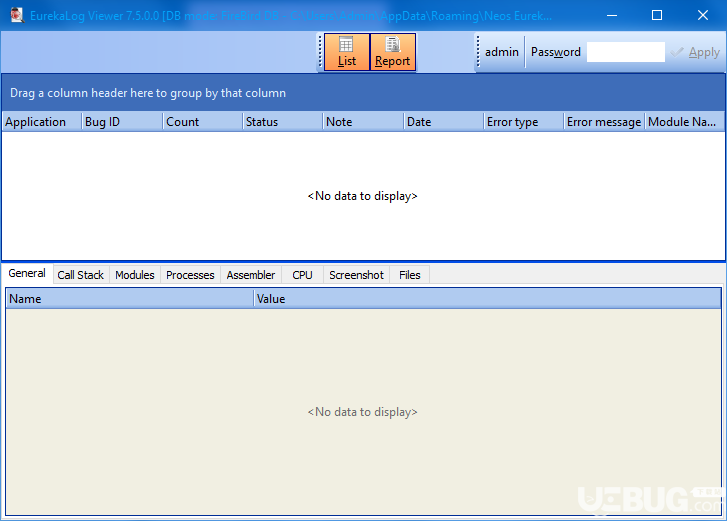Open the Report view button
Viewport: 727px width, 521px height.
[x=392, y=52]
